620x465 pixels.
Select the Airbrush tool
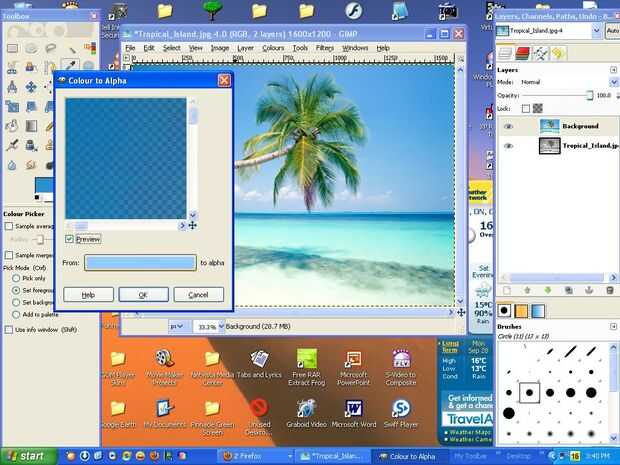(12, 145)
